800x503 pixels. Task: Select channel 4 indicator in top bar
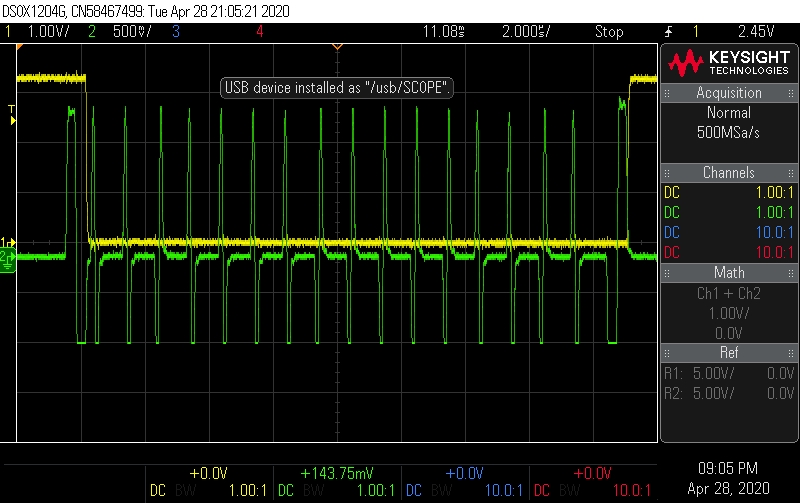(260, 32)
